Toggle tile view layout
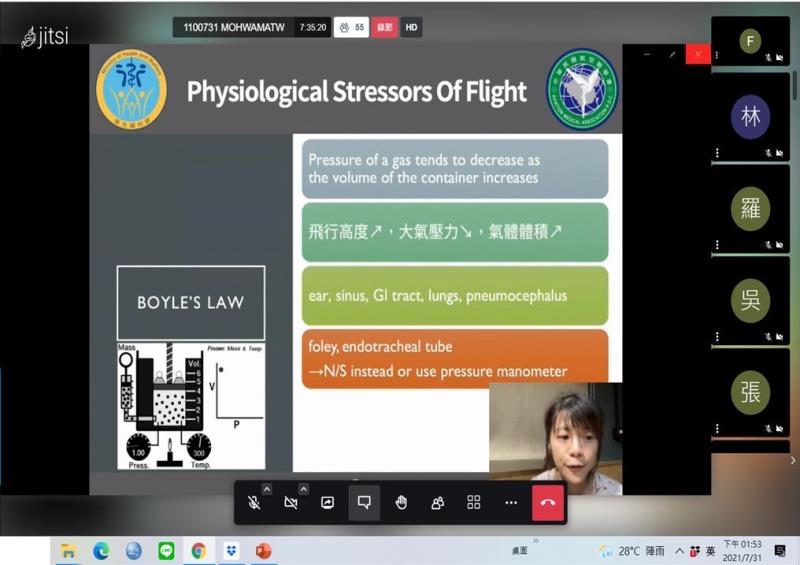The width and height of the screenshot is (800, 565). coord(474,503)
